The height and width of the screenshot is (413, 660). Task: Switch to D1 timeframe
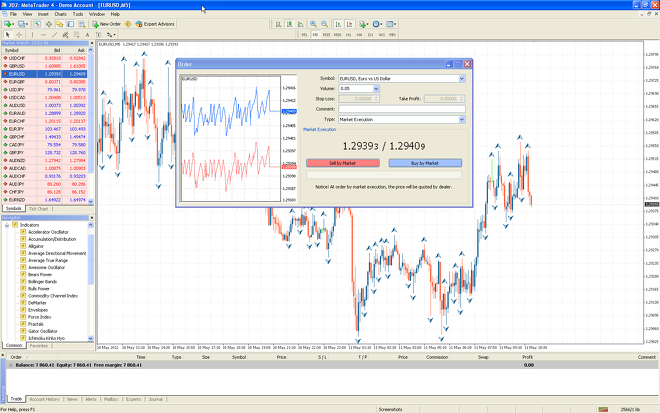370,35
